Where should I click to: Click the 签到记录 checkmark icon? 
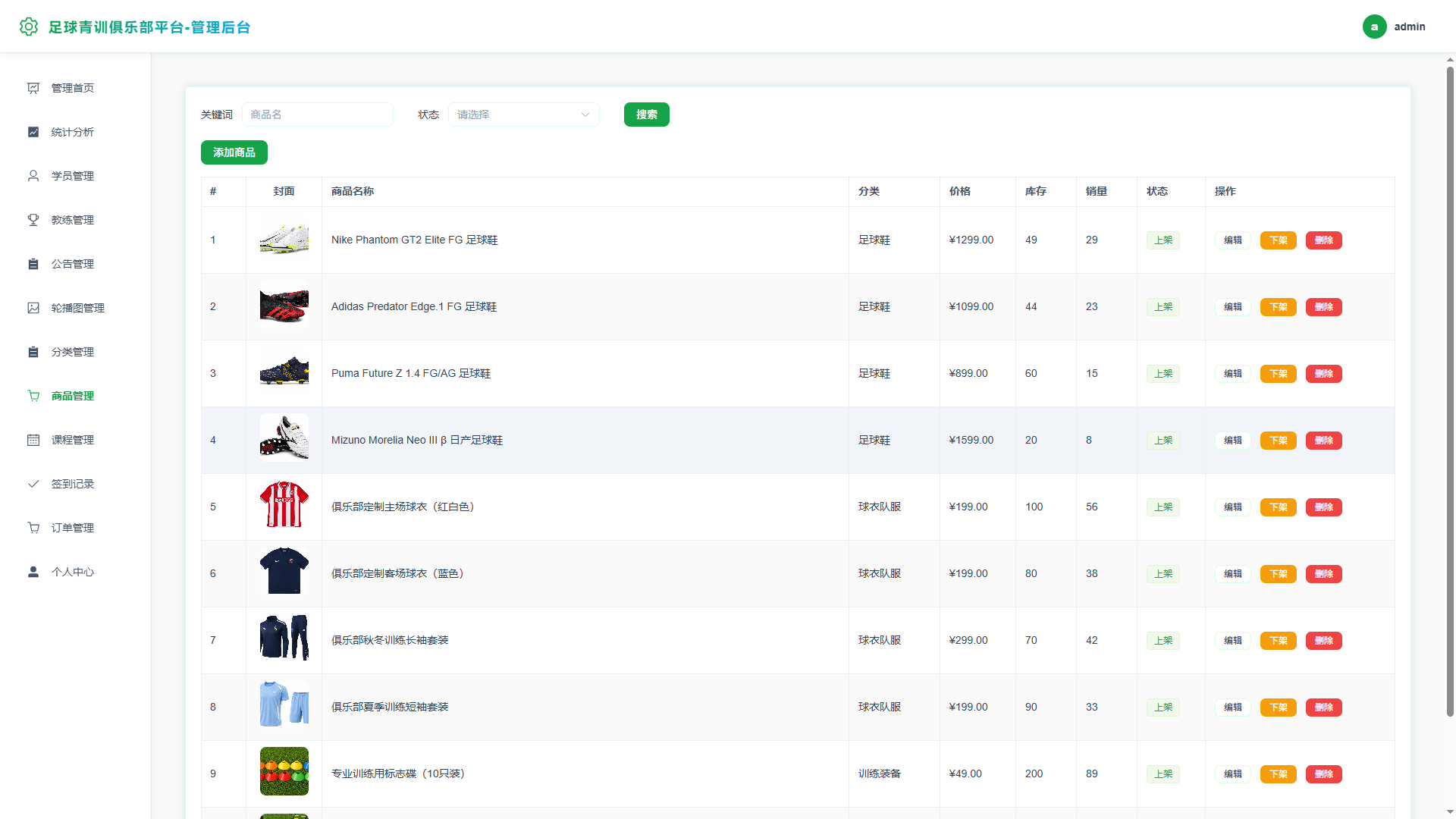pos(33,484)
